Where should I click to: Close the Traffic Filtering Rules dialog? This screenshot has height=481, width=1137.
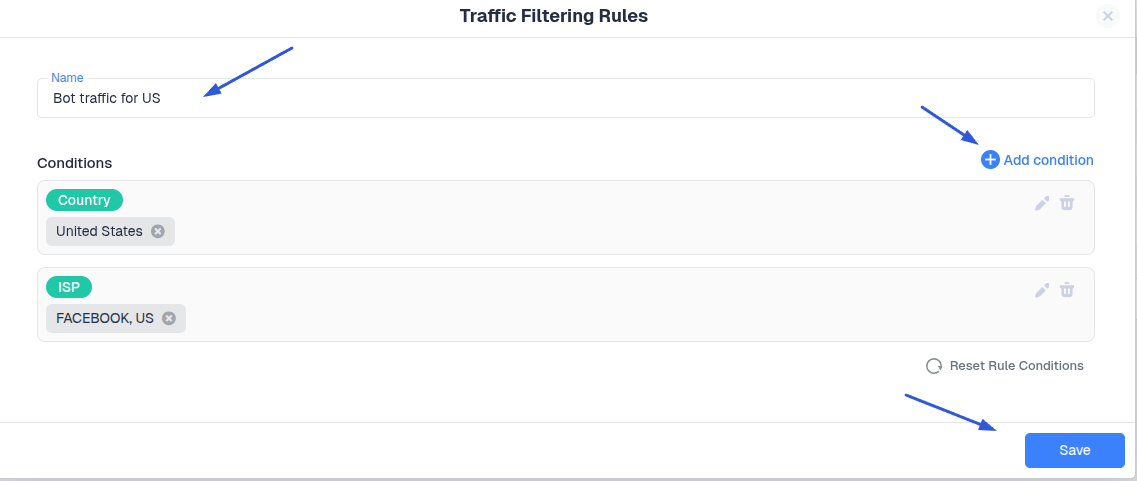[1107, 16]
